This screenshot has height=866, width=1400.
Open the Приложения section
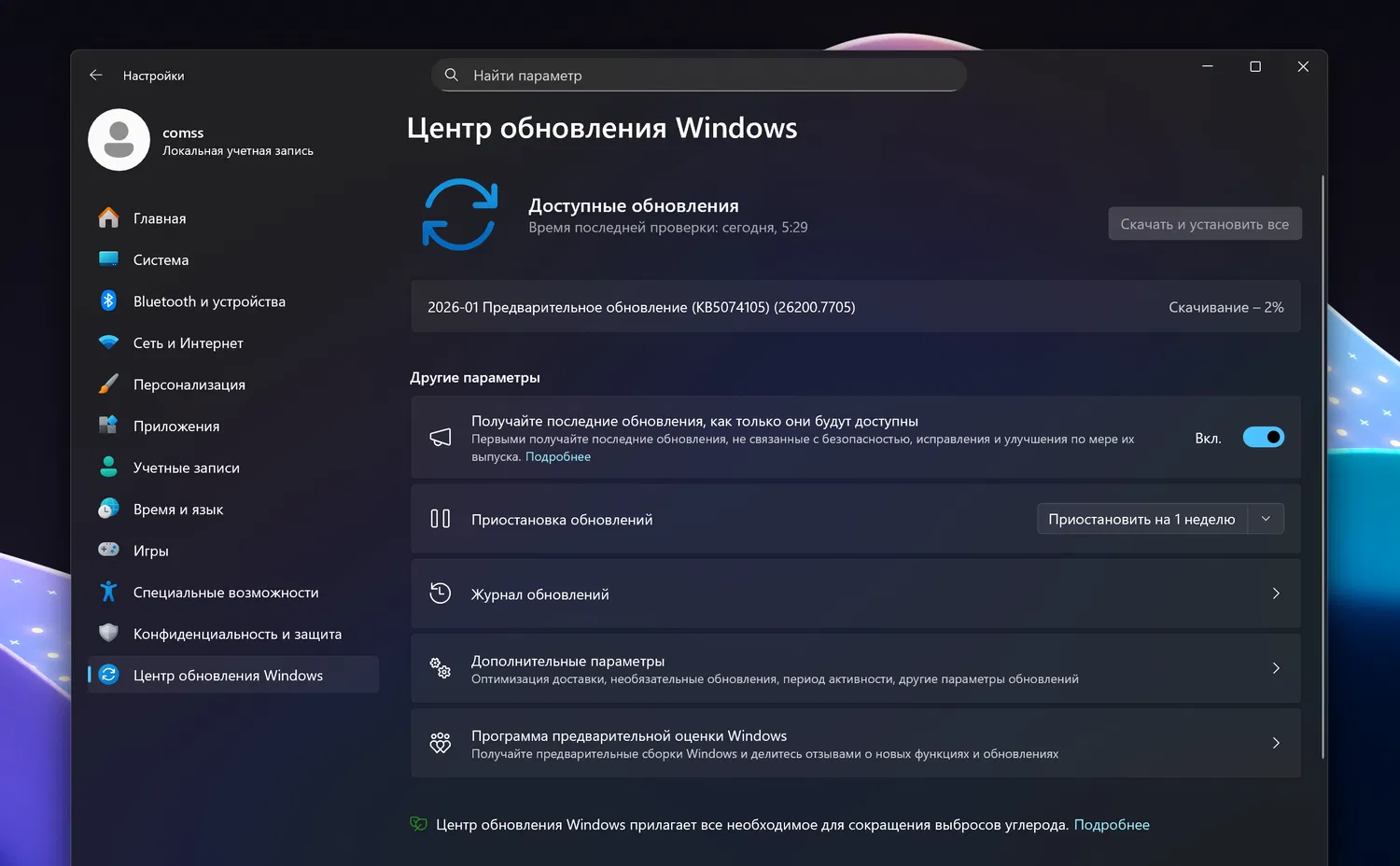pos(233,426)
